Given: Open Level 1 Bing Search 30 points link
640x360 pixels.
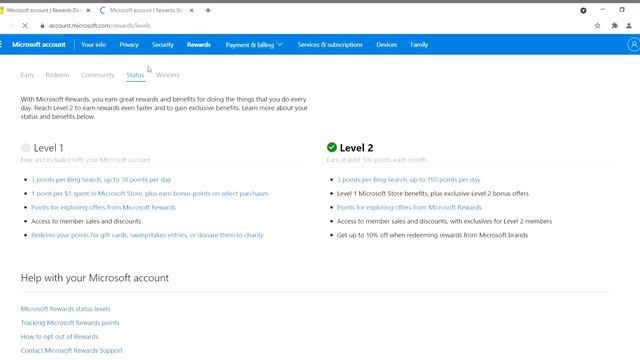Looking at the screenshot, I should coord(101,180).
